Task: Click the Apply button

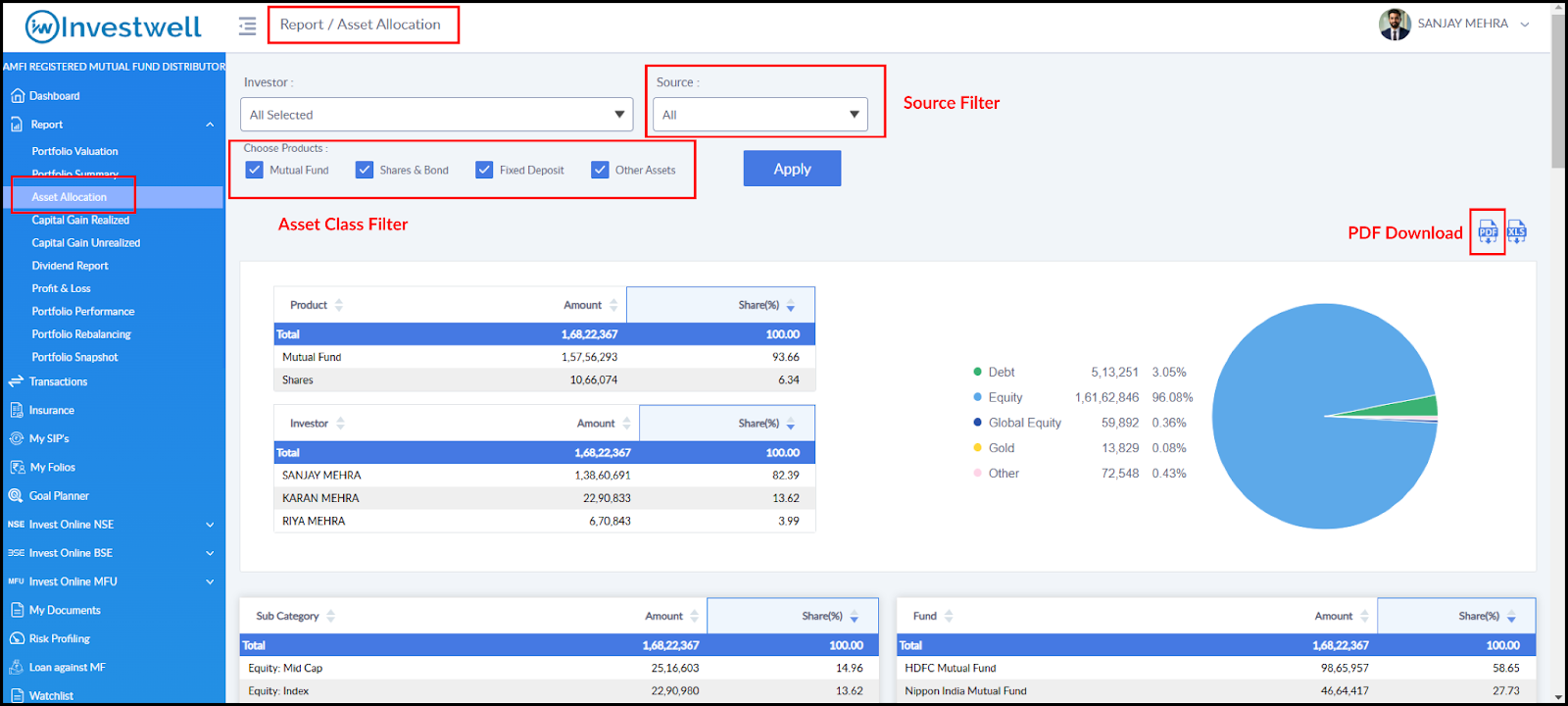Action: 792,169
